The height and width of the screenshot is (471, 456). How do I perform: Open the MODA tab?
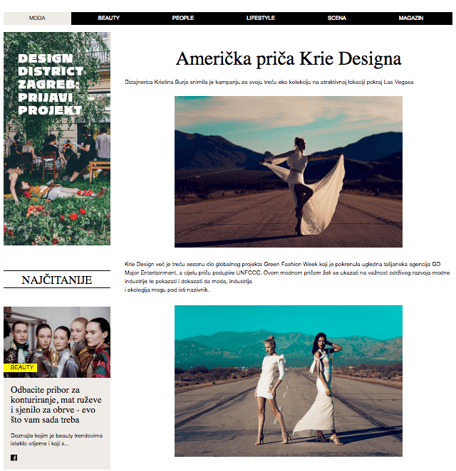click(x=37, y=18)
